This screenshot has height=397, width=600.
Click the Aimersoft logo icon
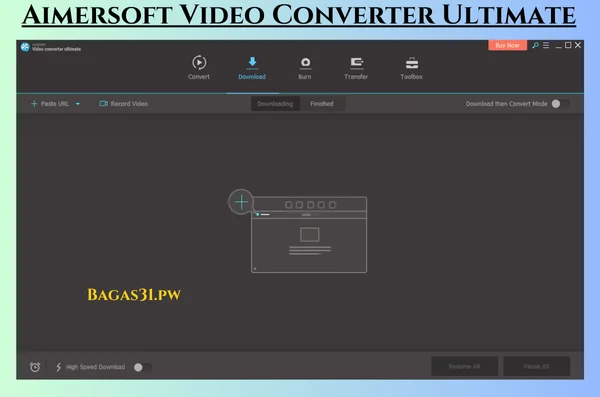[25, 47]
